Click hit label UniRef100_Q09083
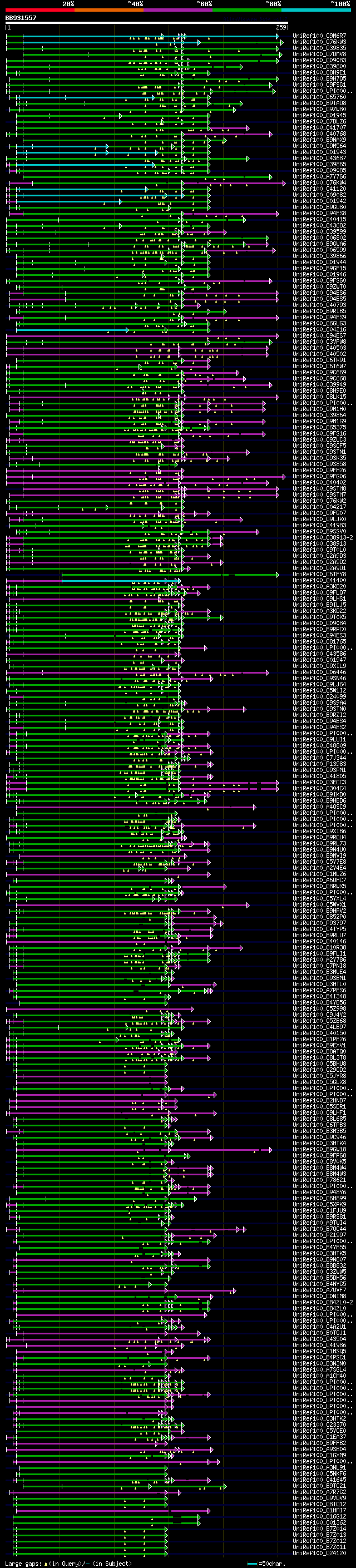Image resolution: width=356 pixels, height=1568 pixels. pos(319,60)
